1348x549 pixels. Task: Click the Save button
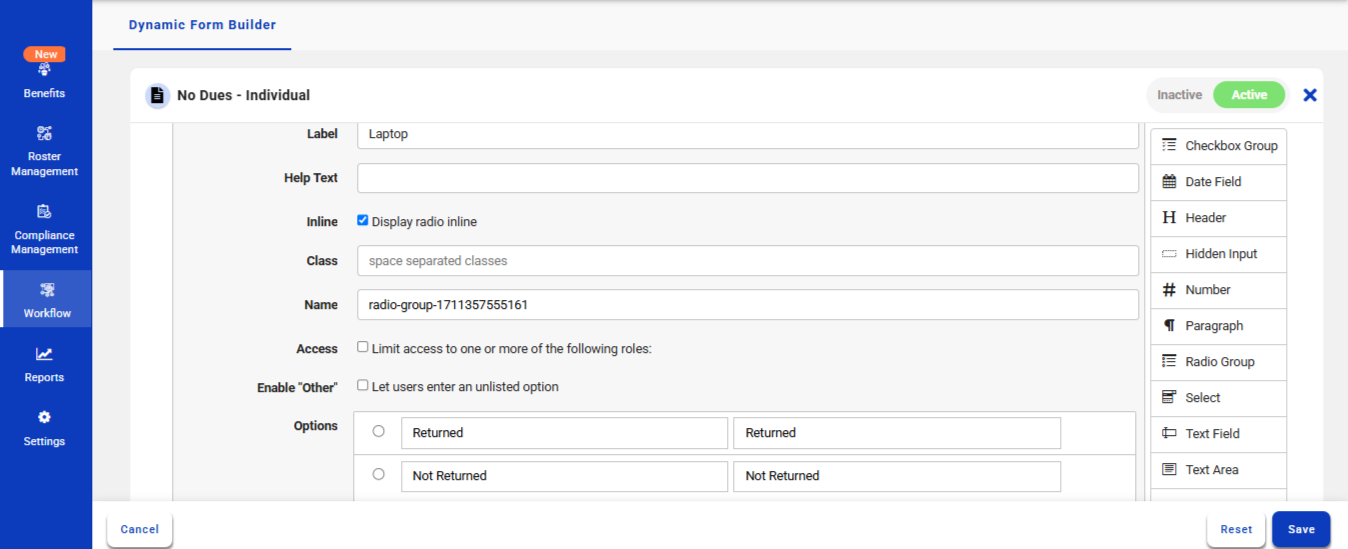pos(1300,529)
